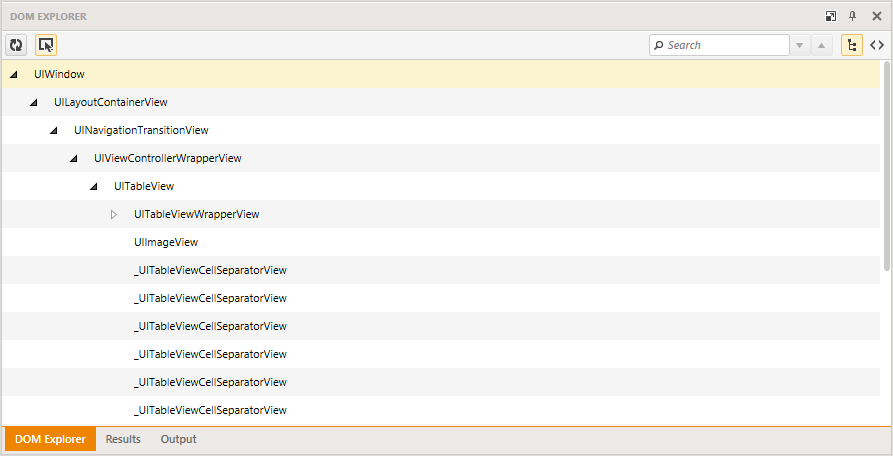Jump to previous search result arrow
Screen dimensions: 893x456
click(x=821, y=45)
